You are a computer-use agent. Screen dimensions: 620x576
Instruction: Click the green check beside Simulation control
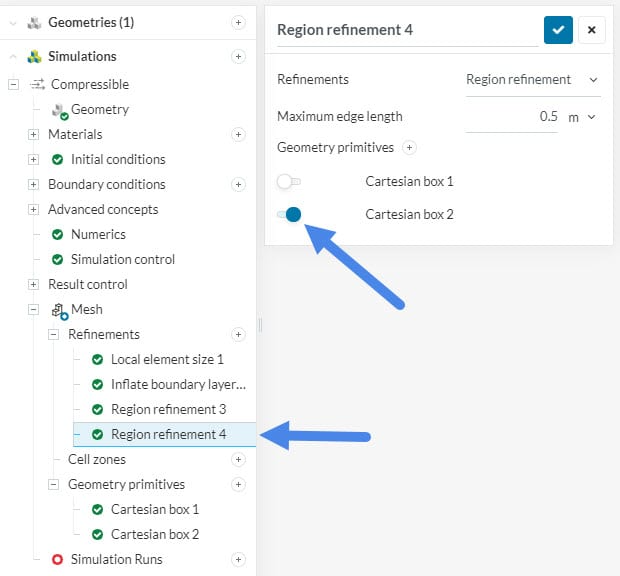(x=57, y=259)
